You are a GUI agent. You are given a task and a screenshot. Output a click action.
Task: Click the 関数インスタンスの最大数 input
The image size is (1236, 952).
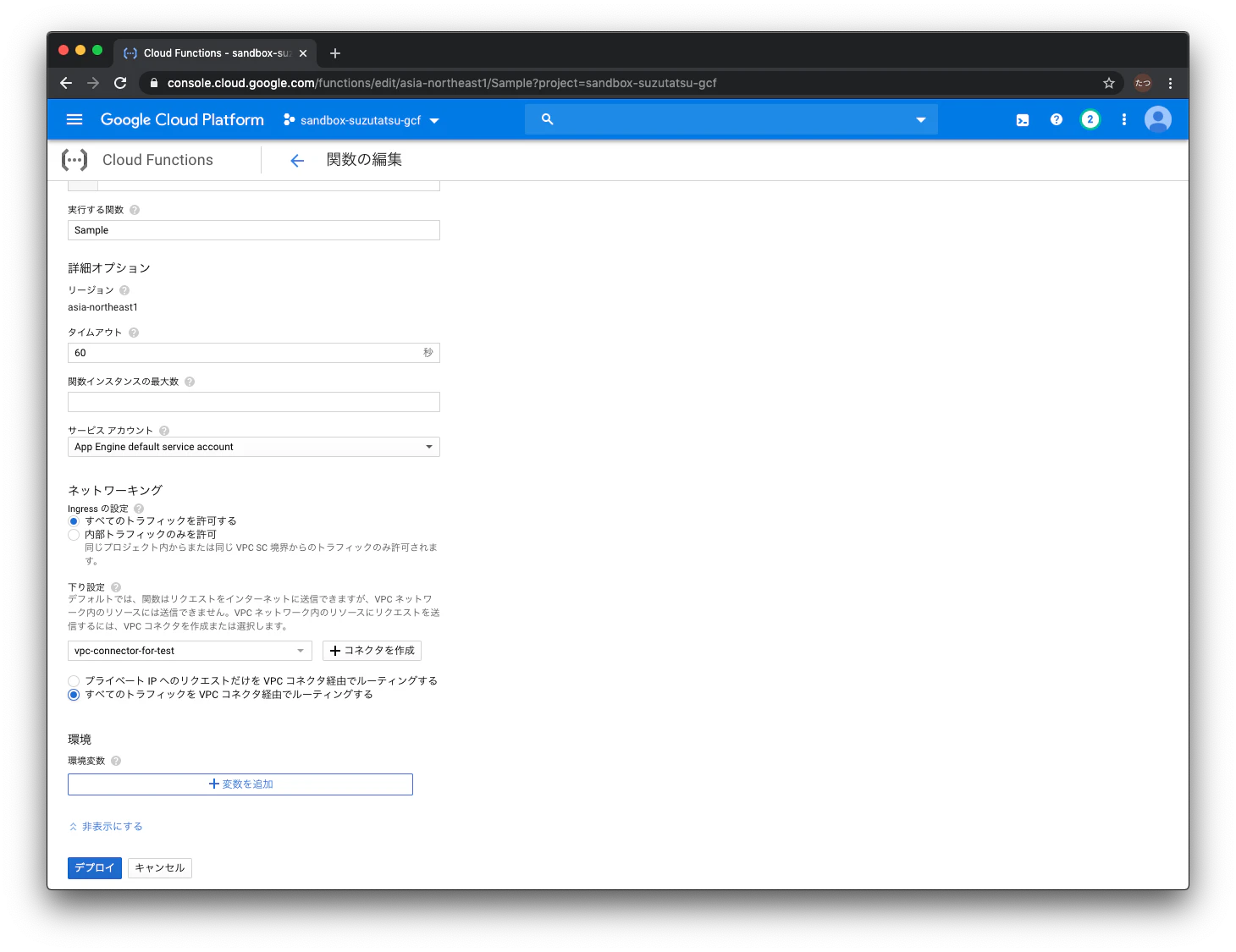(254, 402)
